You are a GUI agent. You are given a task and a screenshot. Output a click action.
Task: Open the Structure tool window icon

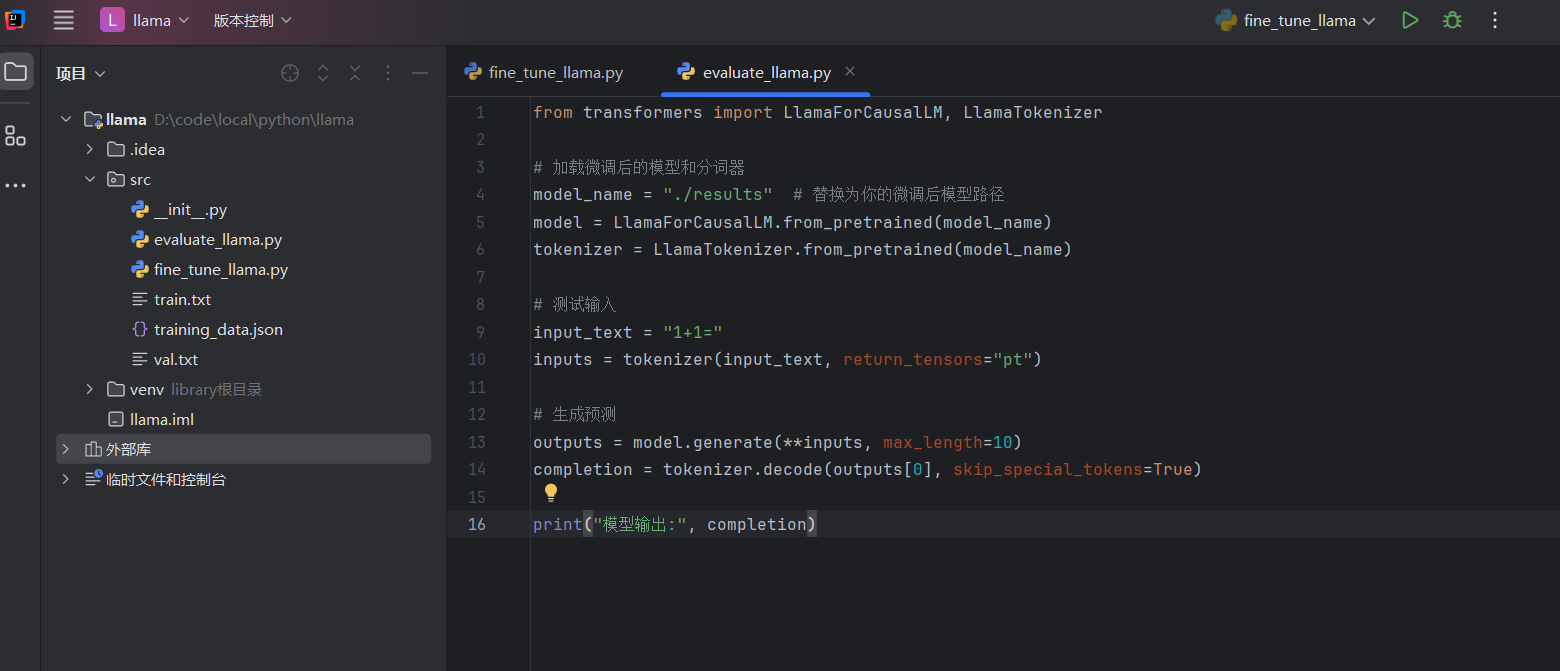pyautogui.click(x=16, y=136)
